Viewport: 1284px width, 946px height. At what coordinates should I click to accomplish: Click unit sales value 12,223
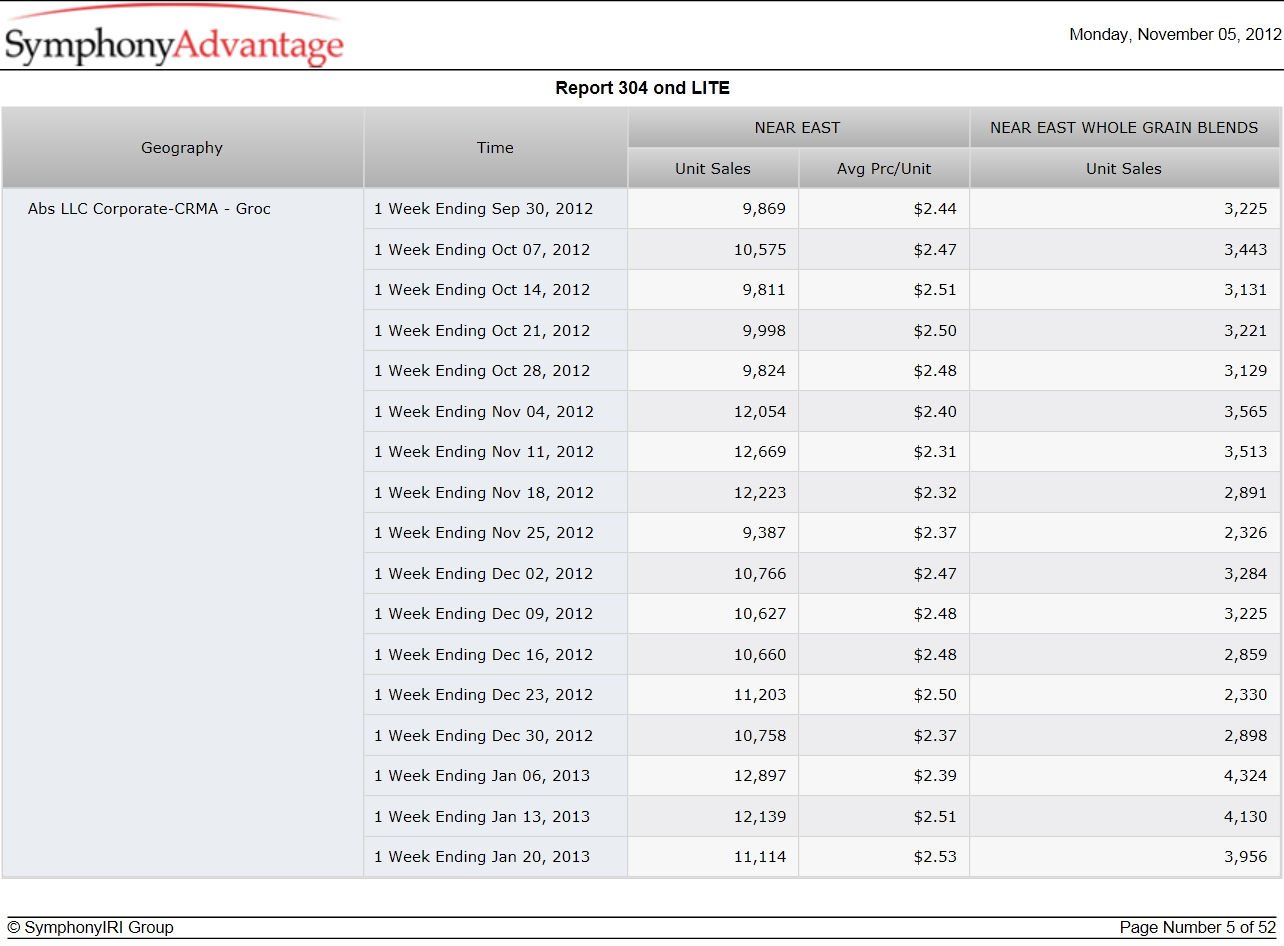coord(760,493)
